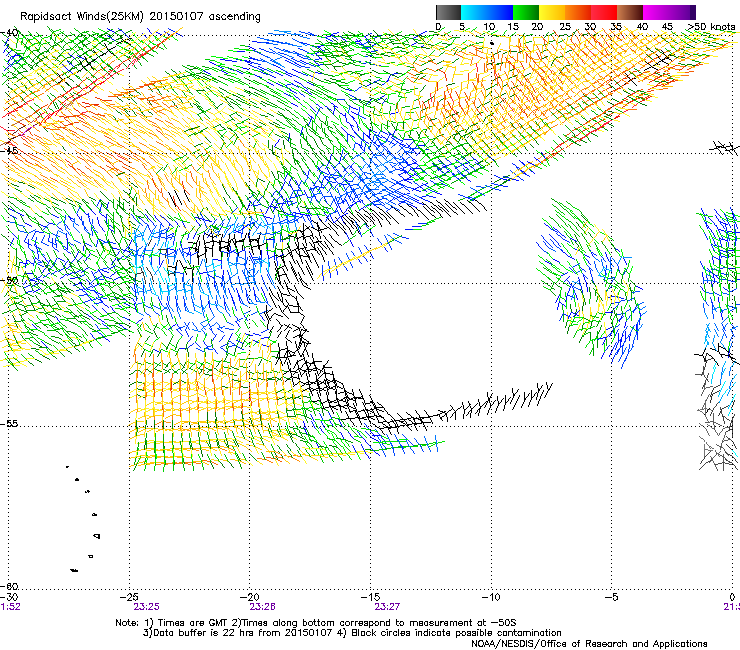Click the '10' legend scale label
This screenshot has width=740, height=650.
tap(489, 27)
